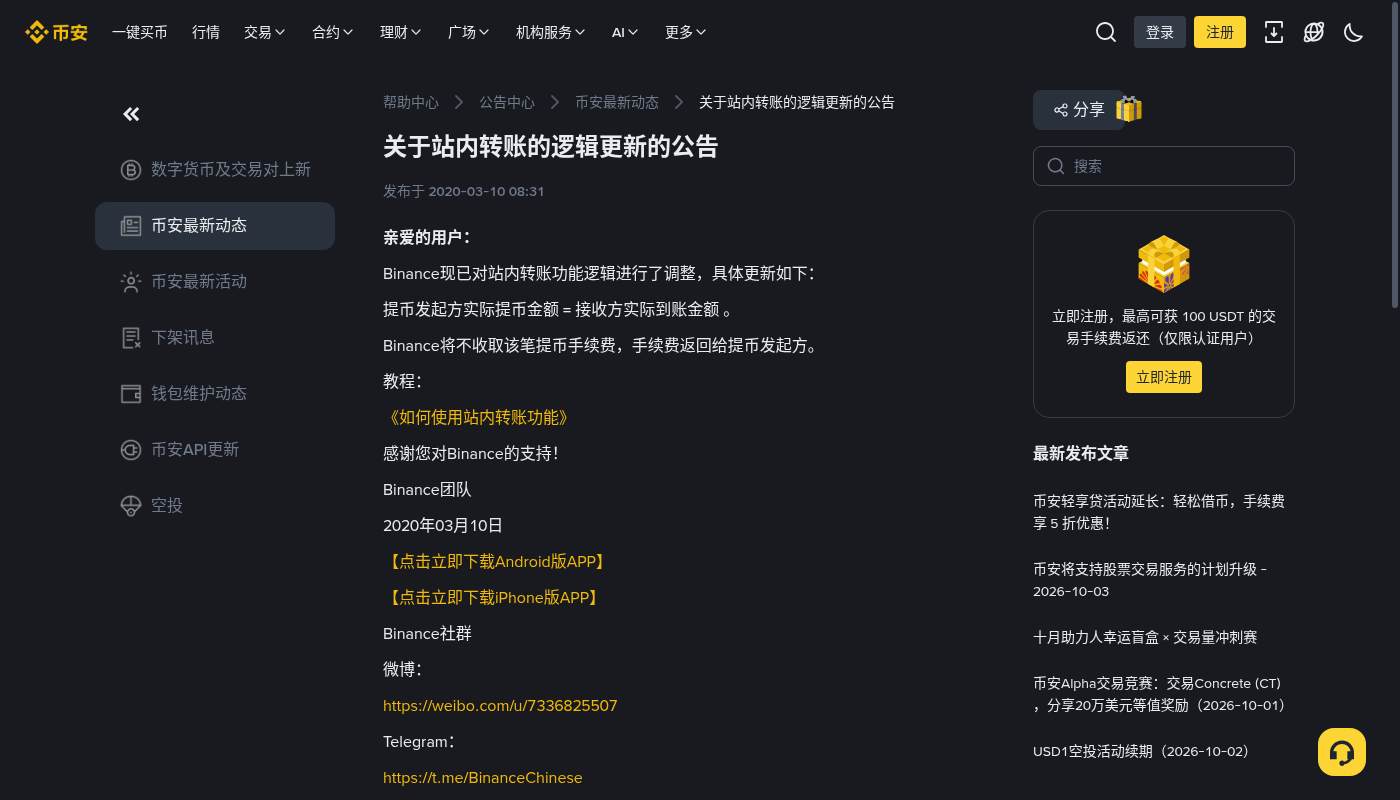Screen dimensions: 1400x800
Task: Expand the 更多 dropdown menu
Action: pos(686,32)
